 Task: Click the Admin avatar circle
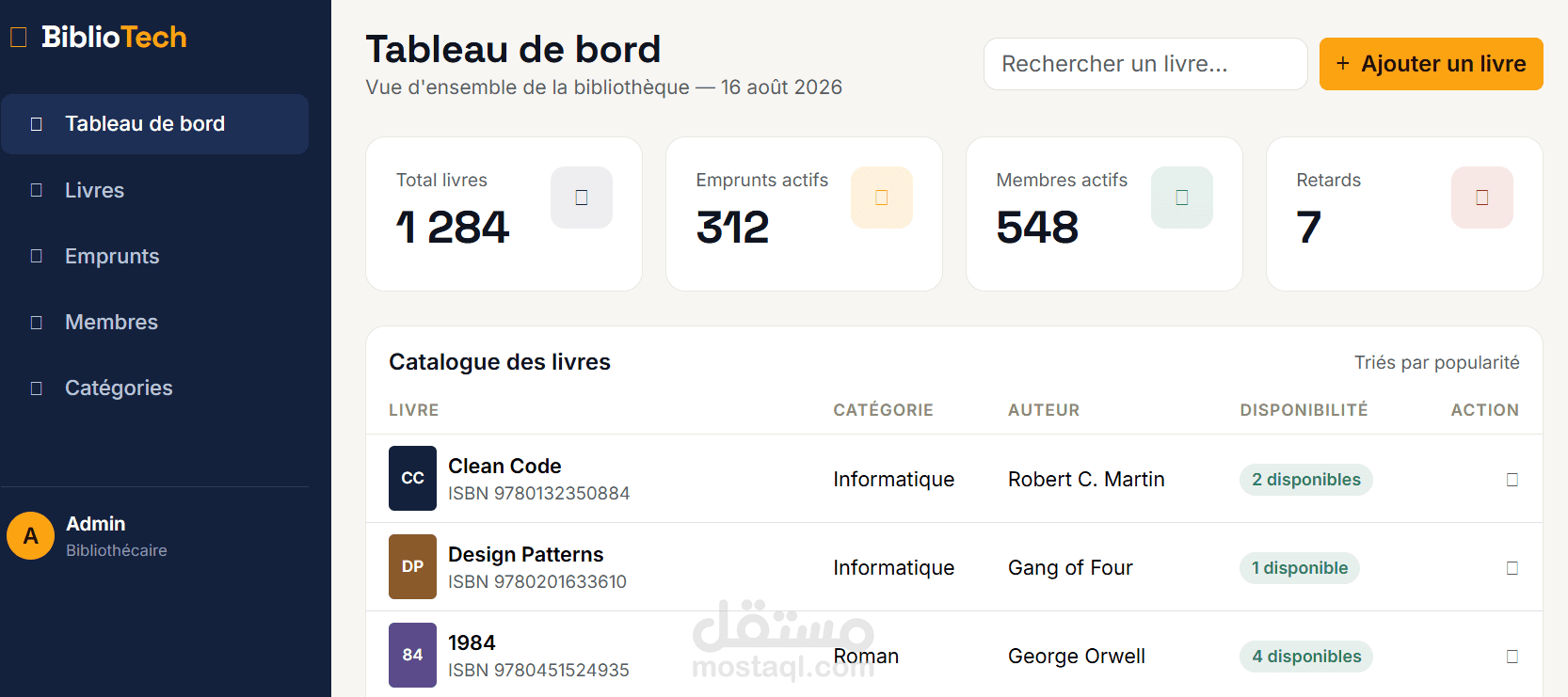[x=31, y=536]
